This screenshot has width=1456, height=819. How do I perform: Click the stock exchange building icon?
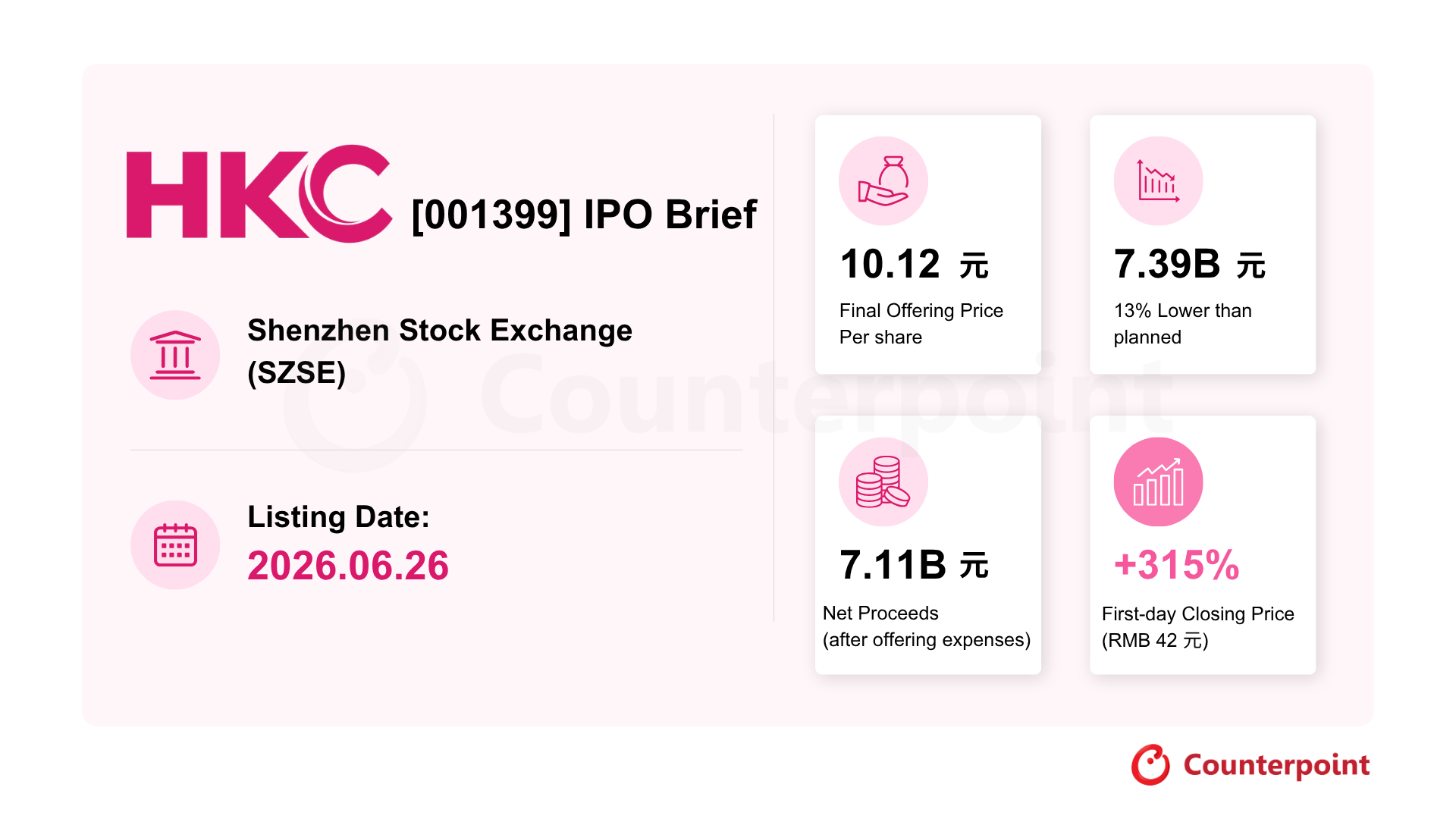tap(175, 355)
